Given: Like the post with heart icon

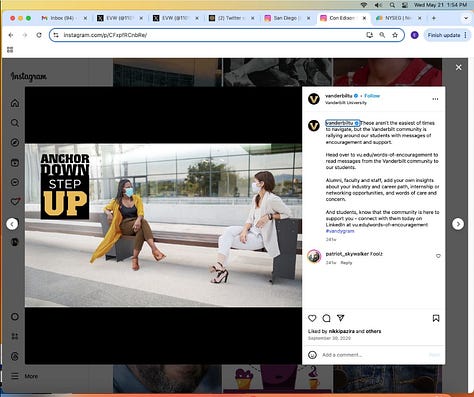Looking at the screenshot, I should 312,318.
